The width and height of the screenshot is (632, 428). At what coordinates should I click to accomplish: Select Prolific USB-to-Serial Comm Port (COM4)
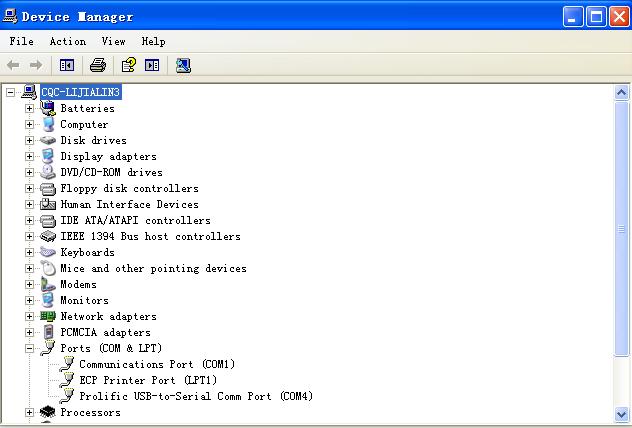(x=196, y=396)
